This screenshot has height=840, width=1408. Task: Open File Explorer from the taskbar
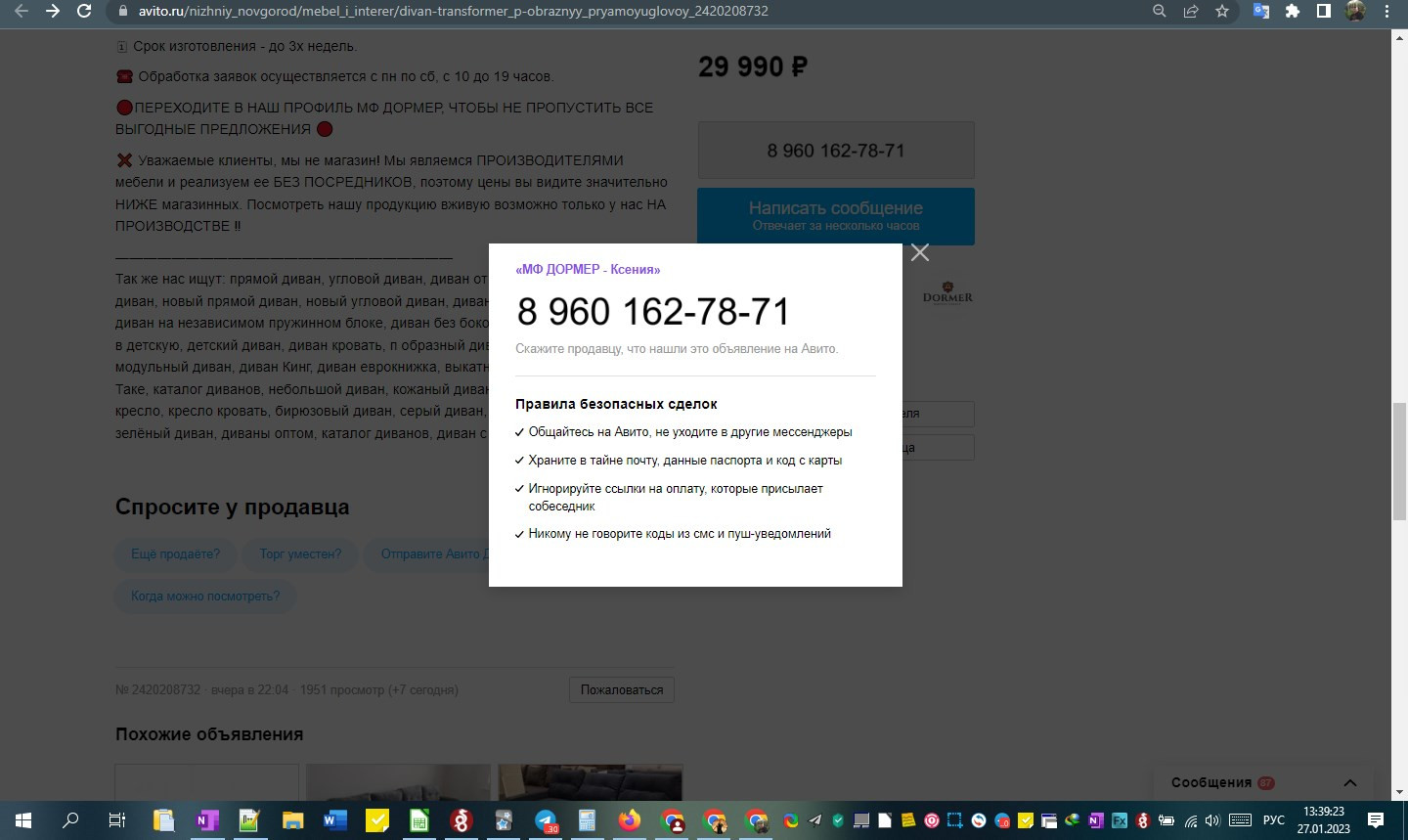pyautogui.click(x=292, y=820)
